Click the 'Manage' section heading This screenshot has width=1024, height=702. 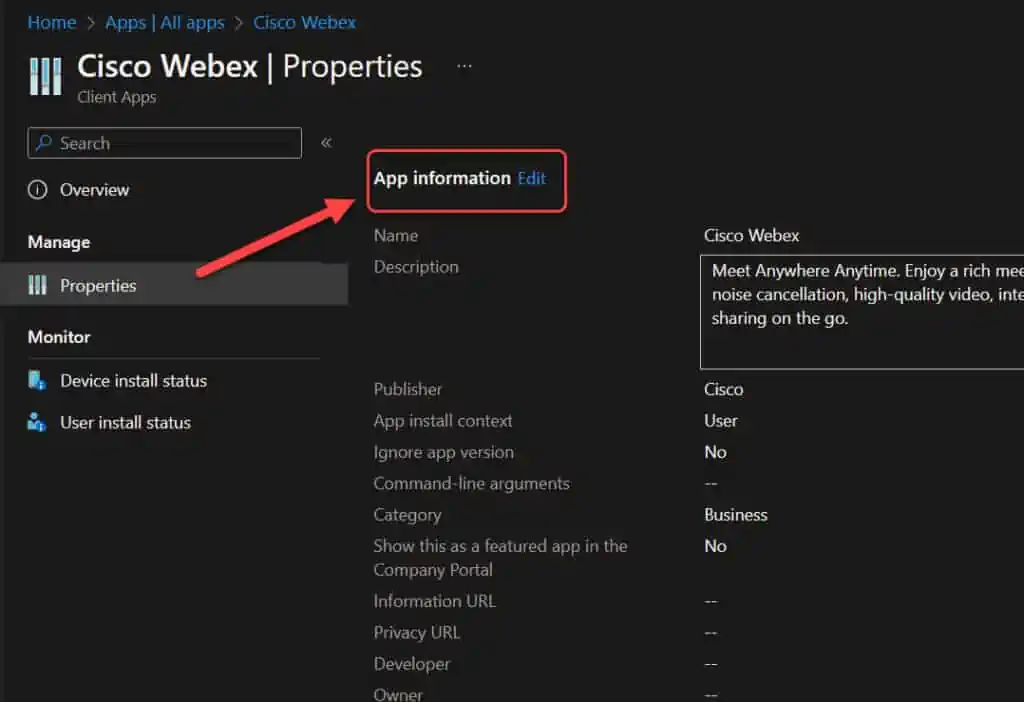59,242
